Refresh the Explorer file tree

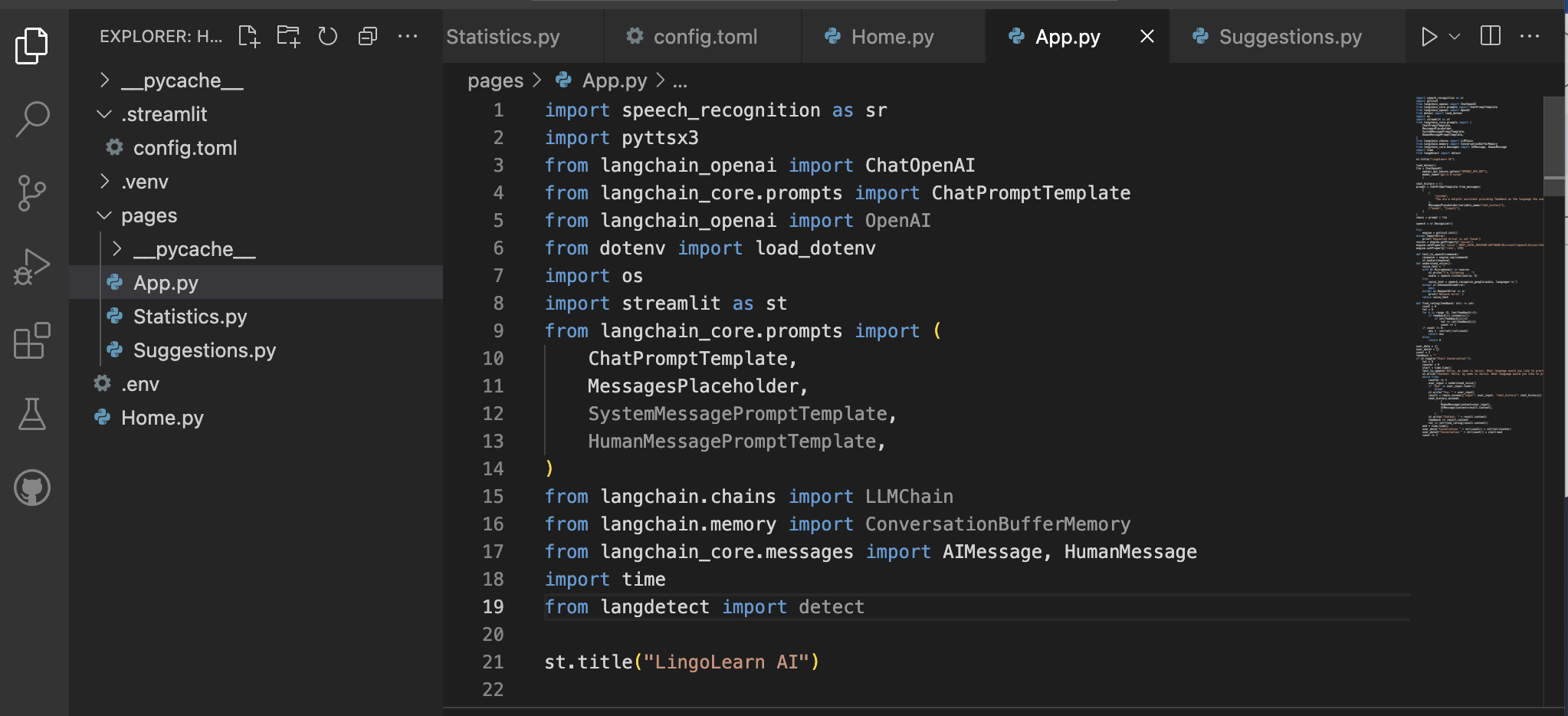(x=328, y=36)
